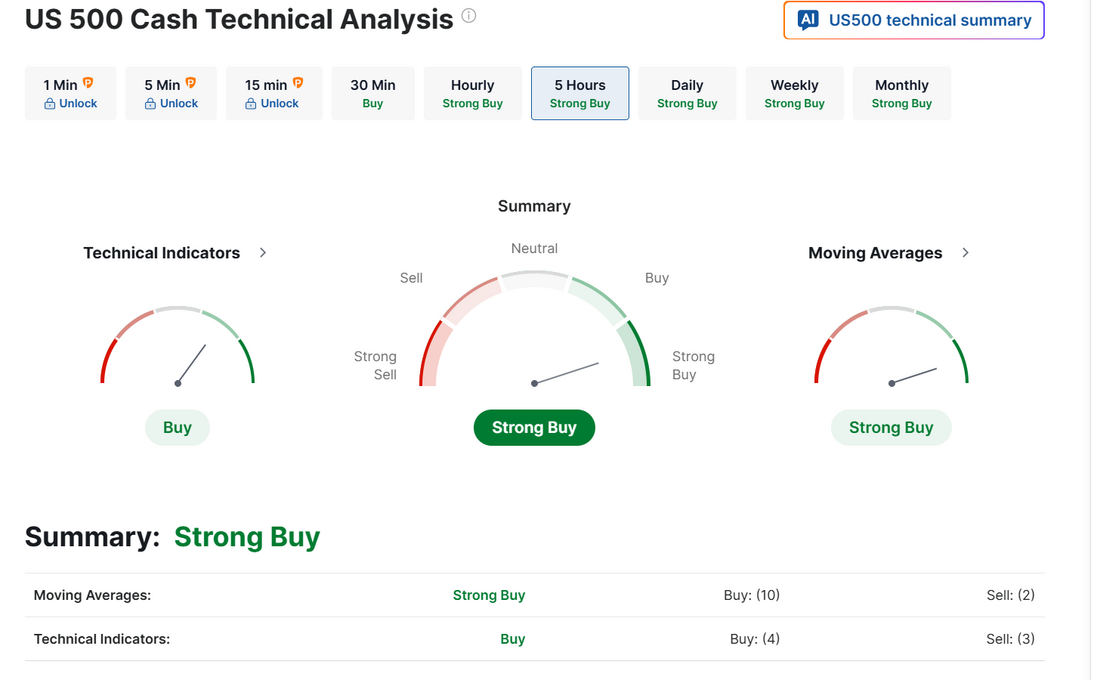This screenshot has height=680, width=1100.
Task: Open the US500 technical summary button
Action: tap(914, 20)
